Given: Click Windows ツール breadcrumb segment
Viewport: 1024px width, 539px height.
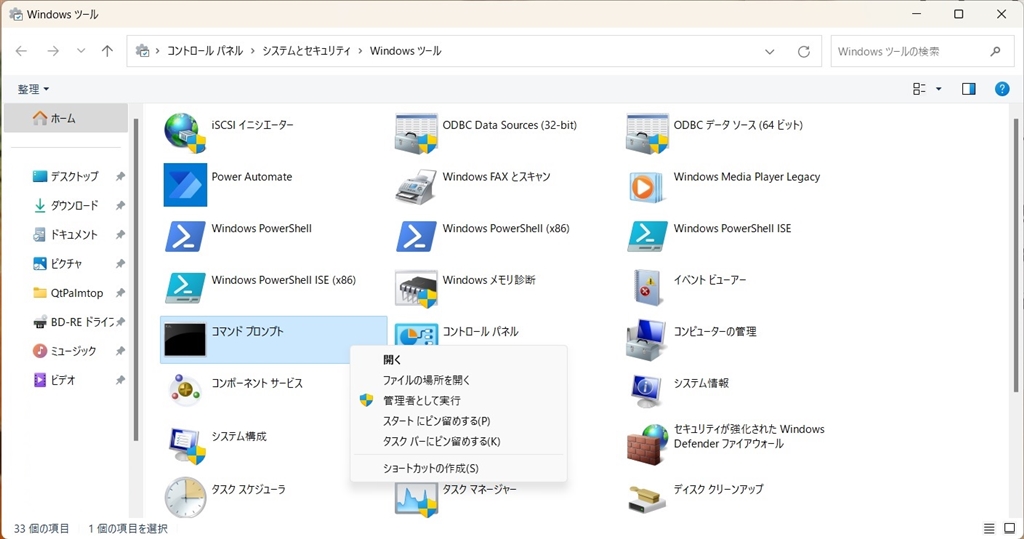Looking at the screenshot, I should (x=406, y=51).
